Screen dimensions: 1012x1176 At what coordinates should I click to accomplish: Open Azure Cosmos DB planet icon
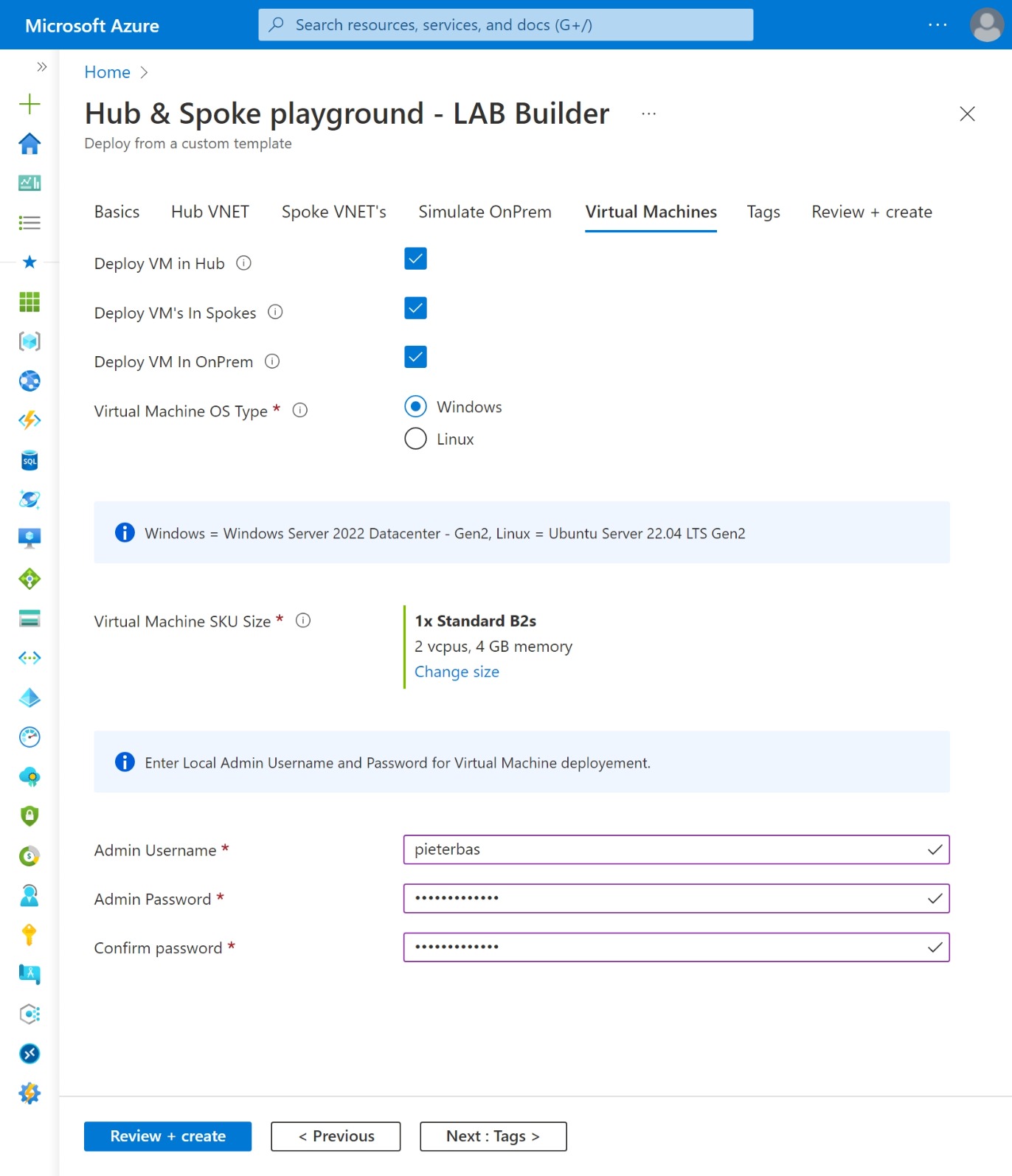click(x=30, y=499)
